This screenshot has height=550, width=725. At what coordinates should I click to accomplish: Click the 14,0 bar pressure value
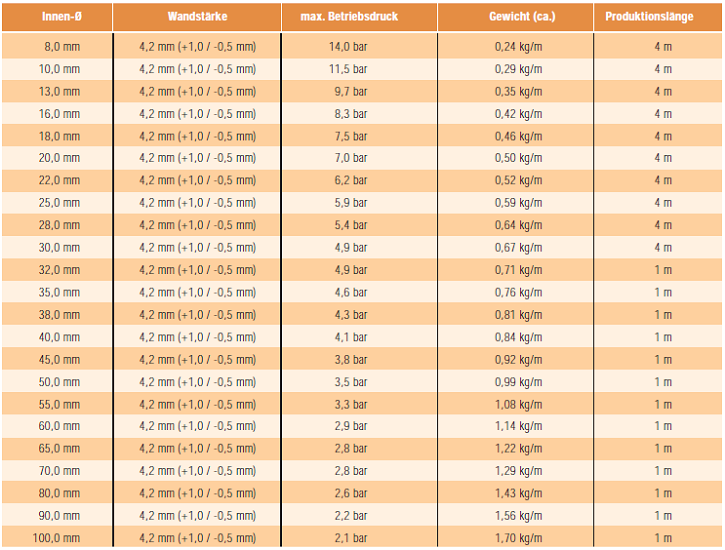pyautogui.click(x=348, y=47)
